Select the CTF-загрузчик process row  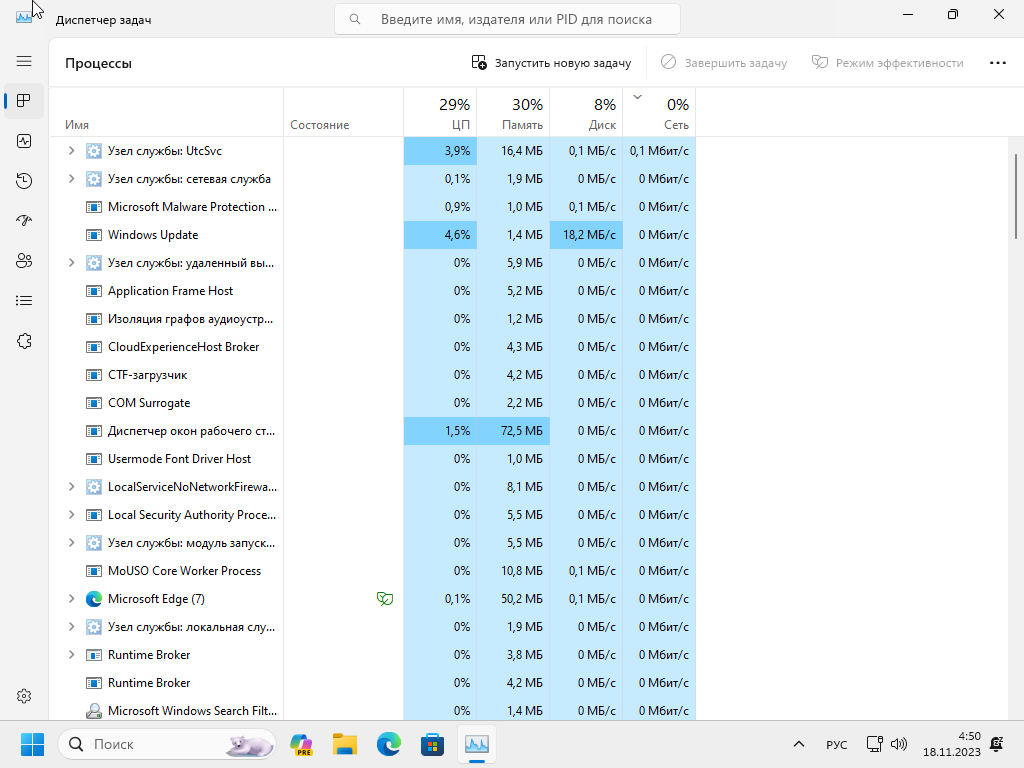tap(372, 375)
